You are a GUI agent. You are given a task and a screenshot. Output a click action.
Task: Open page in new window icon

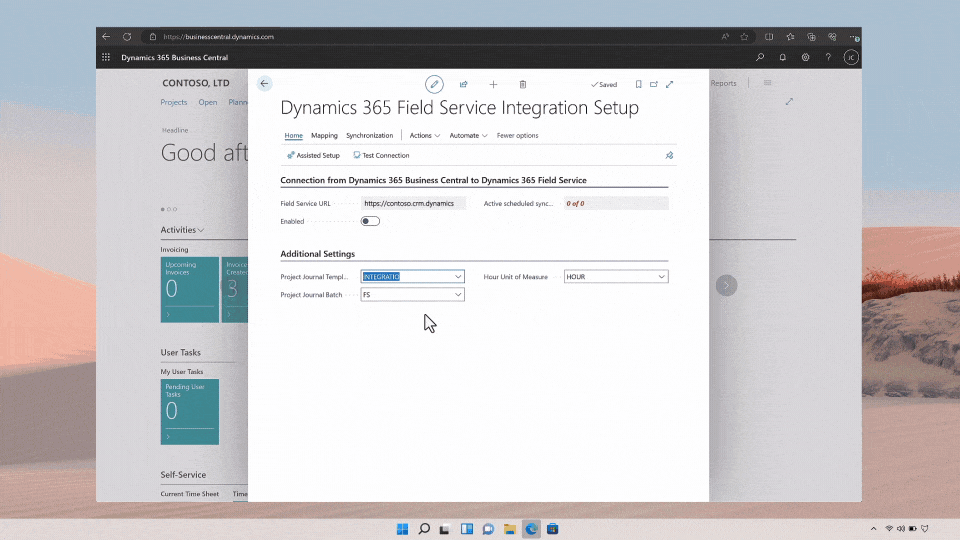(654, 84)
